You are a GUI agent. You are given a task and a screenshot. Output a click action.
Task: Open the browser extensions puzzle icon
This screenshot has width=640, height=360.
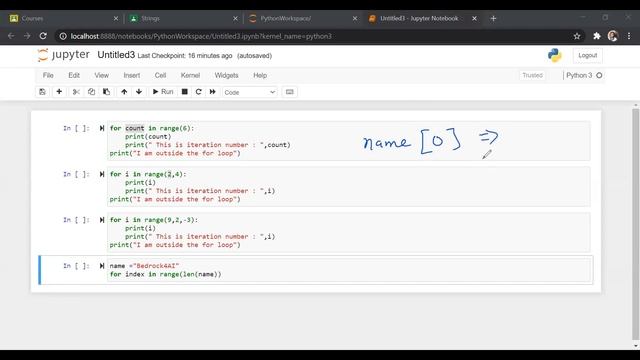tap(597, 36)
